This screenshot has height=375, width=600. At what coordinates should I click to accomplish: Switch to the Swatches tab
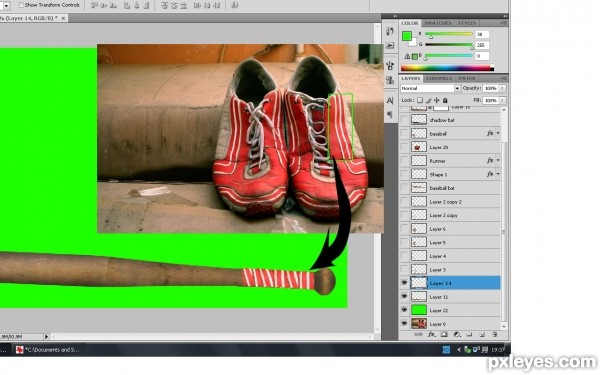pyautogui.click(x=438, y=23)
